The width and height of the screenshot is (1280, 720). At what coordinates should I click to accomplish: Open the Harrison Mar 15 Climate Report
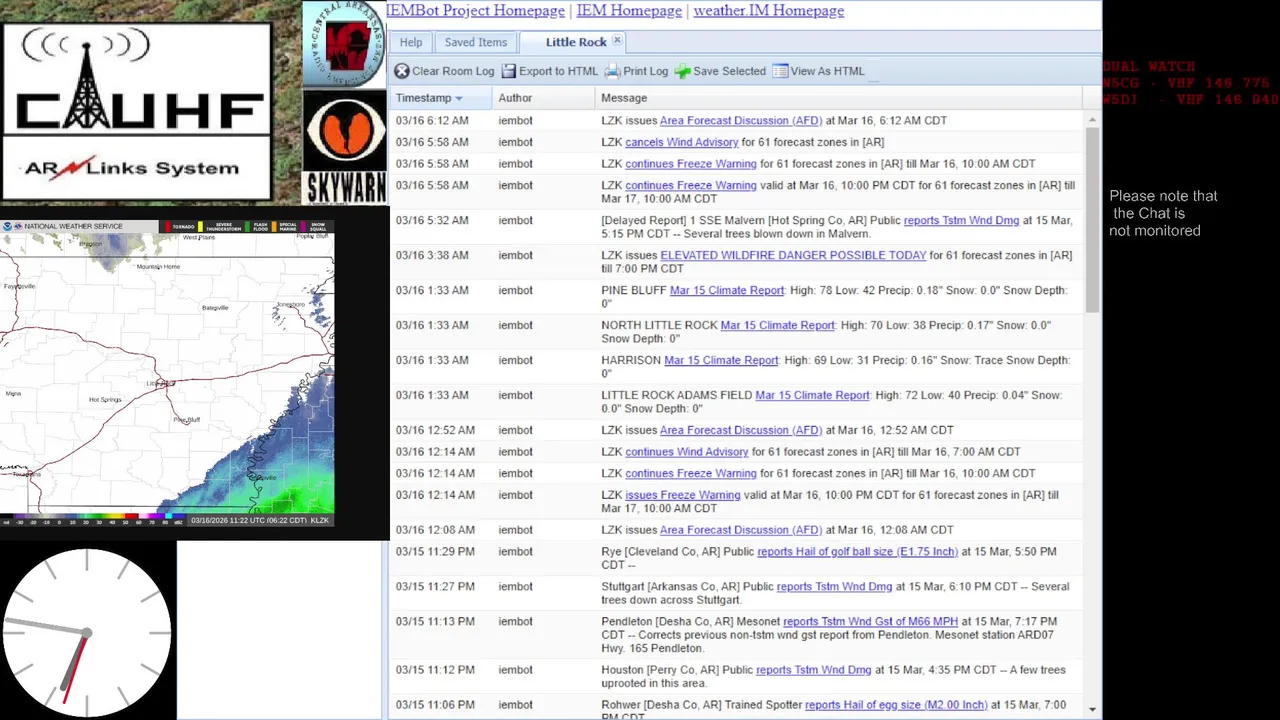[x=721, y=360]
